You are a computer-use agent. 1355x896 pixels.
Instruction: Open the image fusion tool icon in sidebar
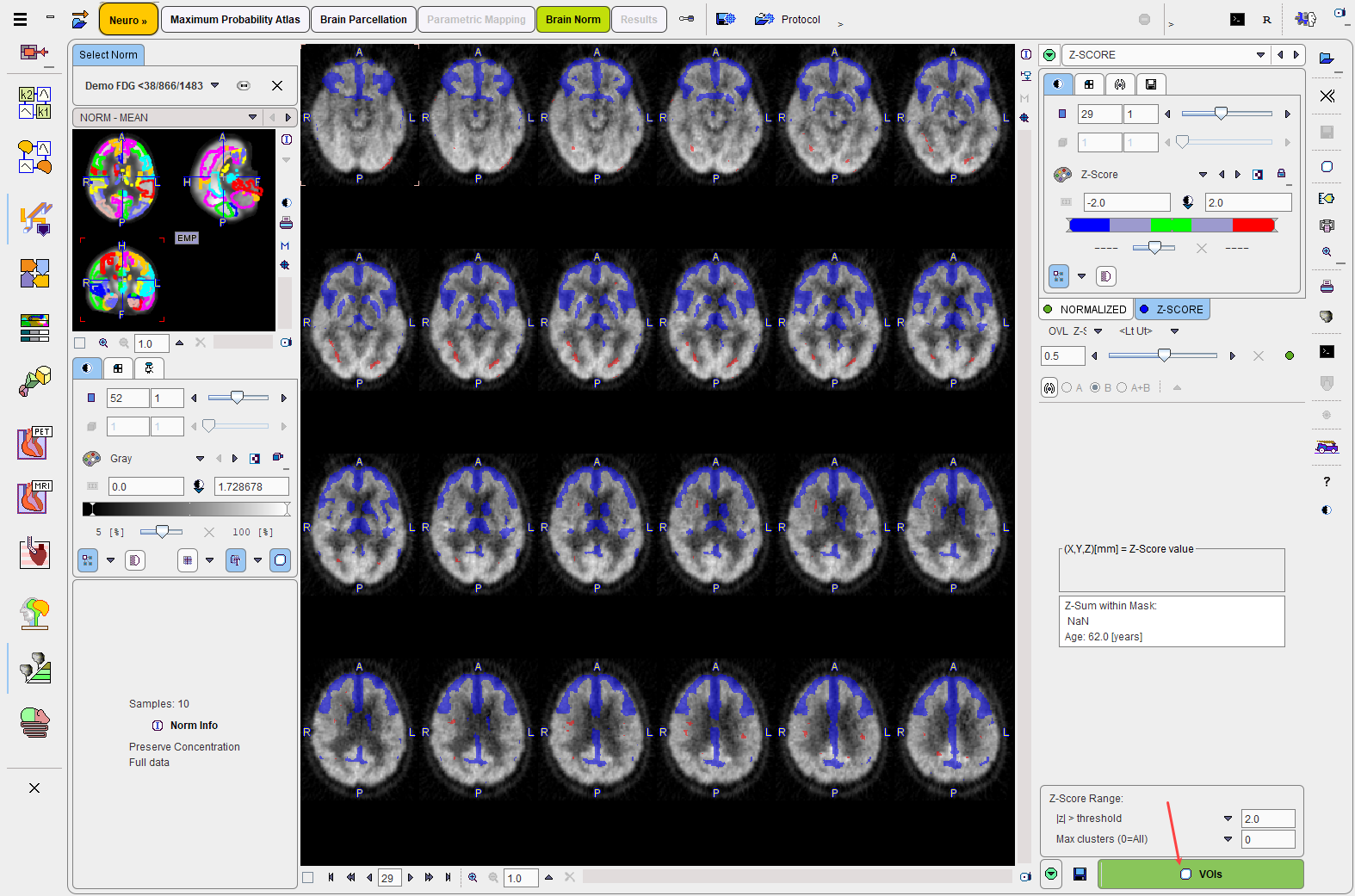[35, 274]
